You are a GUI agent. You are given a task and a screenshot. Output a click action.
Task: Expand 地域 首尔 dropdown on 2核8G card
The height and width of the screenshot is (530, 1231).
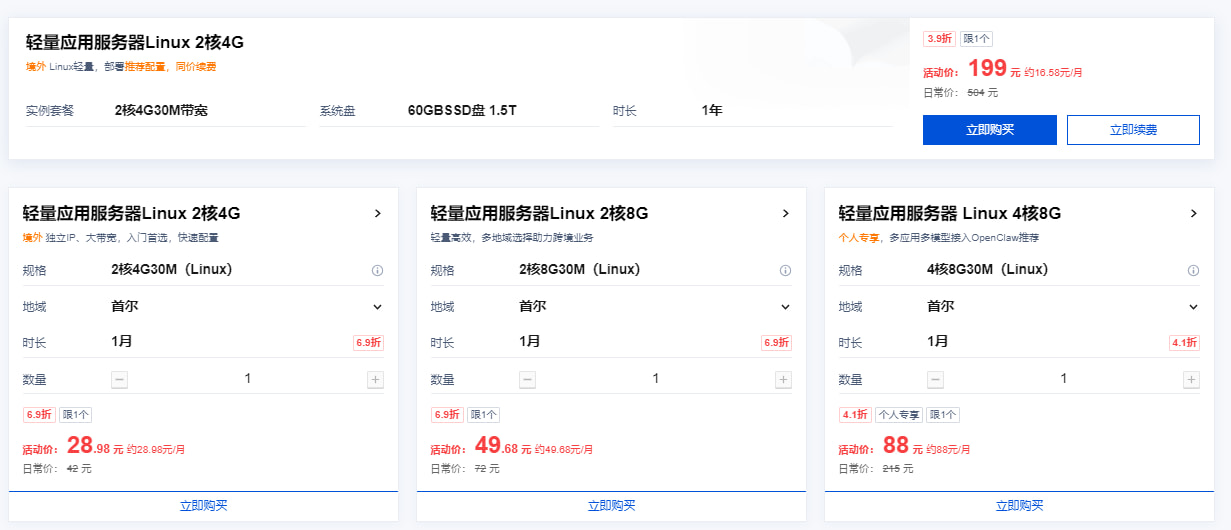[785, 307]
